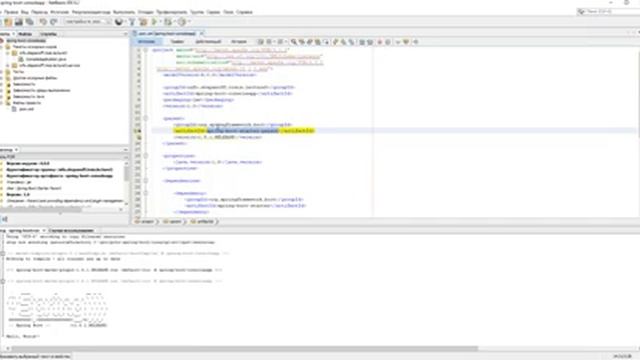The height and width of the screenshot is (360, 640).
Task: Select the Источник editor view button
Action: point(147,42)
